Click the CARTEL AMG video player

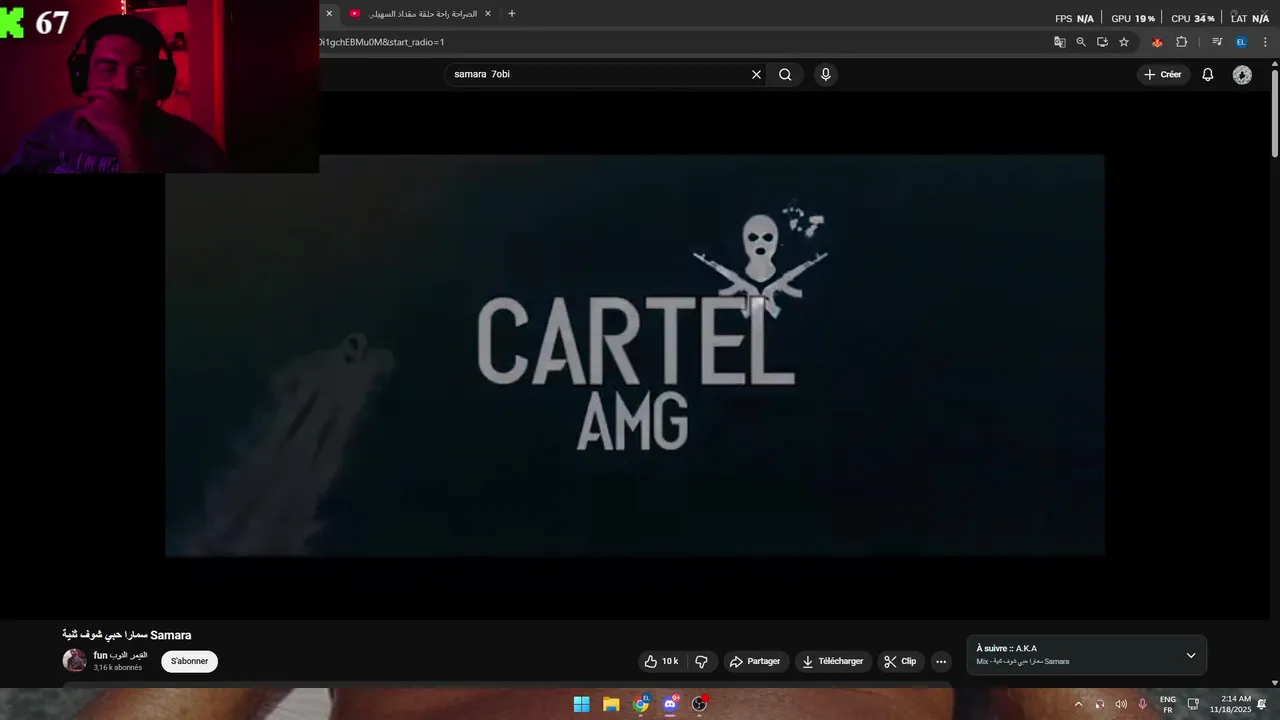[x=635, y=355]
